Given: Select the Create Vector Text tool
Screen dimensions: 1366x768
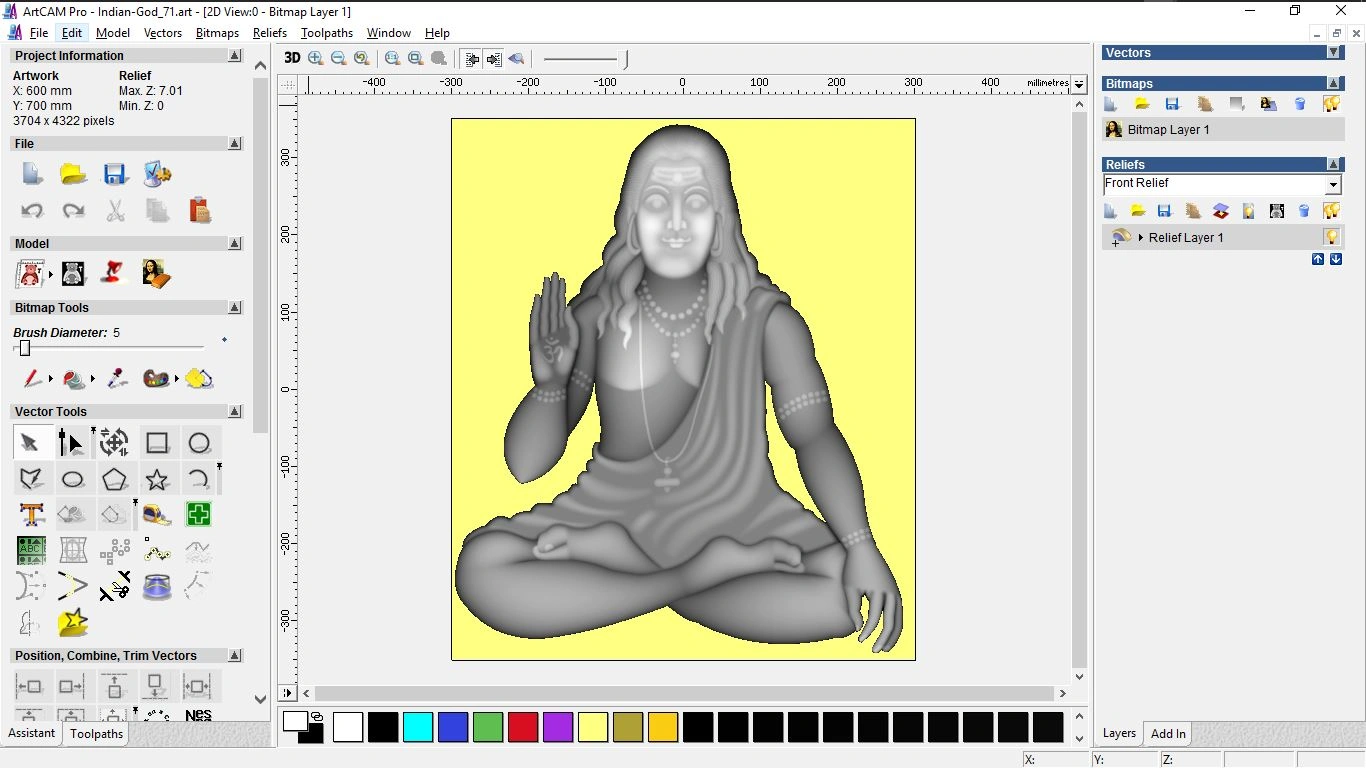Looking at the screenshot, I should pyautogui.click(x=31, y=514).
